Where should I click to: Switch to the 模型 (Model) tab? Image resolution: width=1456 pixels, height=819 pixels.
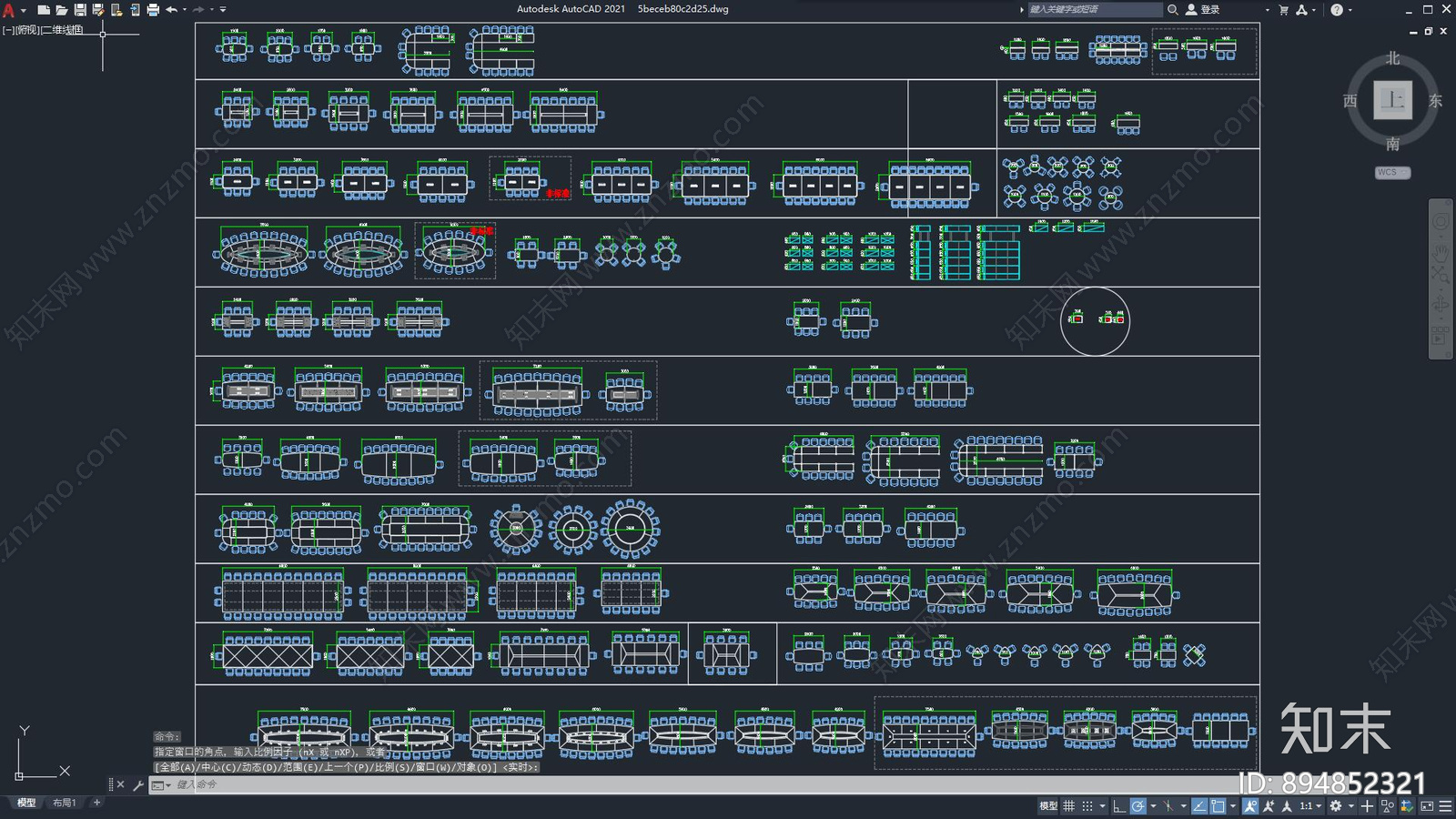[26, 803]
